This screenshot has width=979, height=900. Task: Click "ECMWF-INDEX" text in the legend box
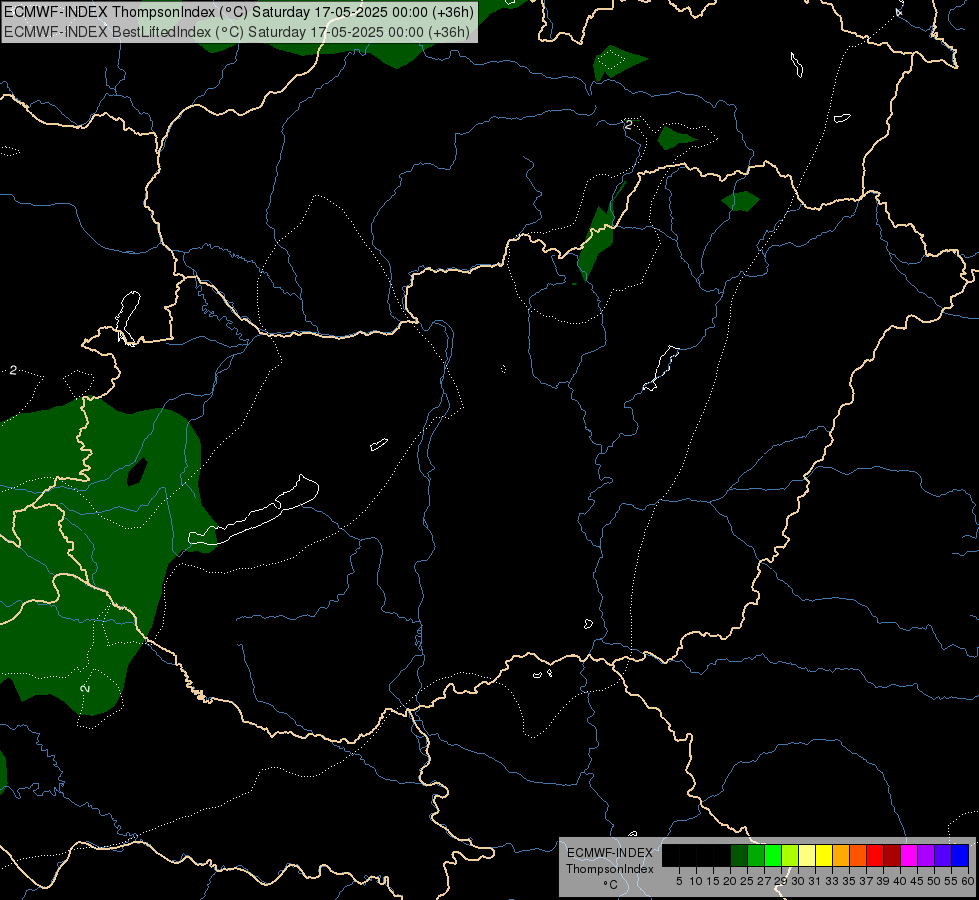(x=610, y=853)
